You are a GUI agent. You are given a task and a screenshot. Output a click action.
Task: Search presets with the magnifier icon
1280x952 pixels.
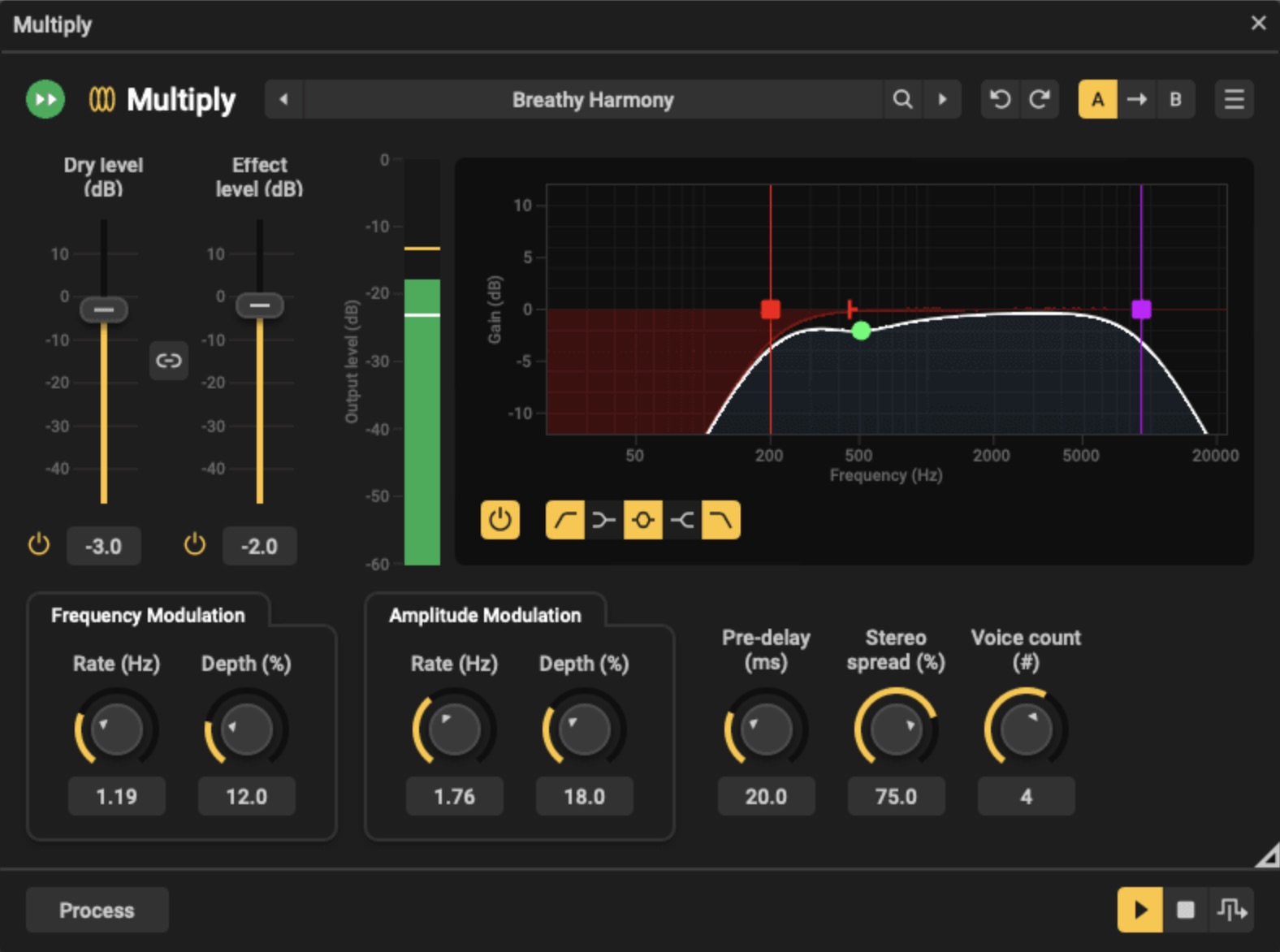pyautogui.click(x=902, y=100)
